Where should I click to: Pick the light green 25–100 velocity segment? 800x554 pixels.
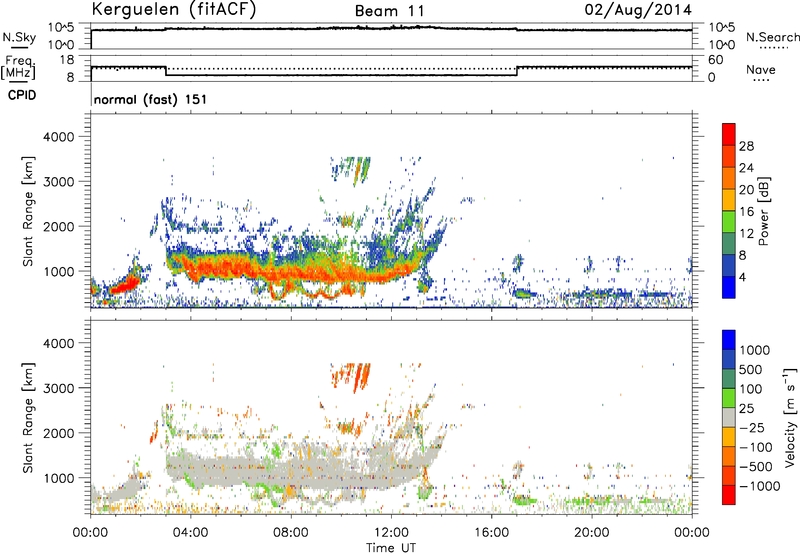point(729,398)
